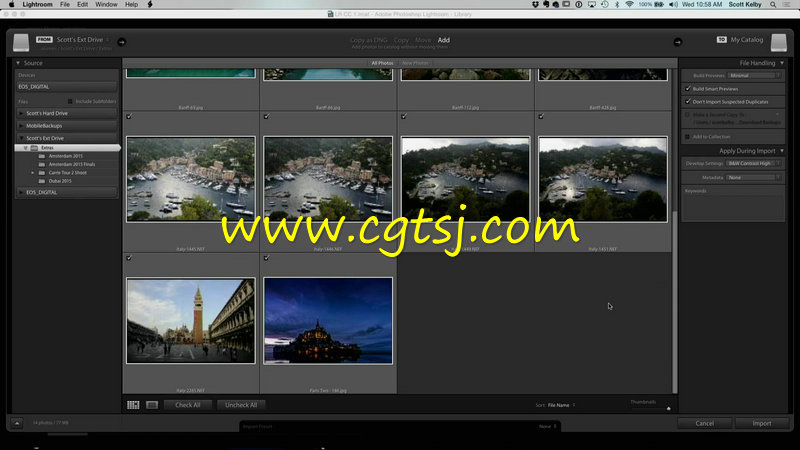Click in the Keywords input field
The image size is (800, 450).
tap(733, 208)
